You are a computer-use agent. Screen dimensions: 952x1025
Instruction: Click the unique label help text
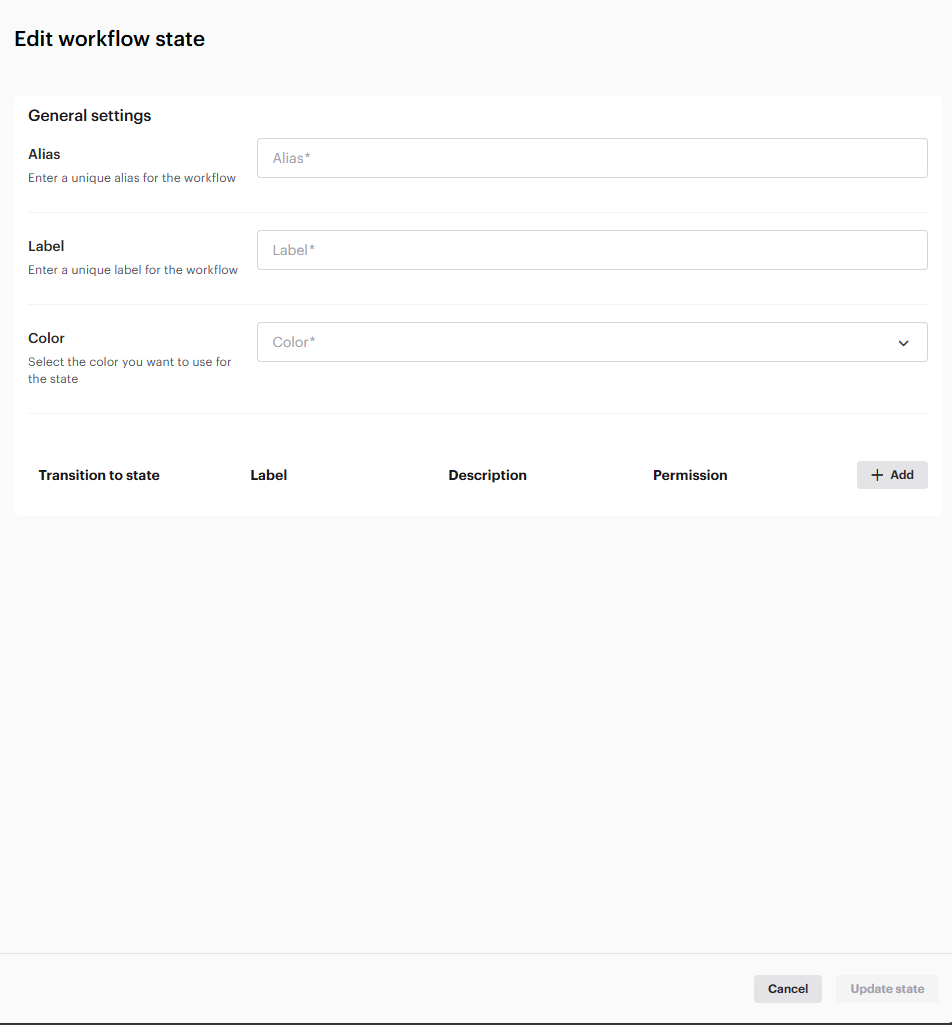point(133,270)
